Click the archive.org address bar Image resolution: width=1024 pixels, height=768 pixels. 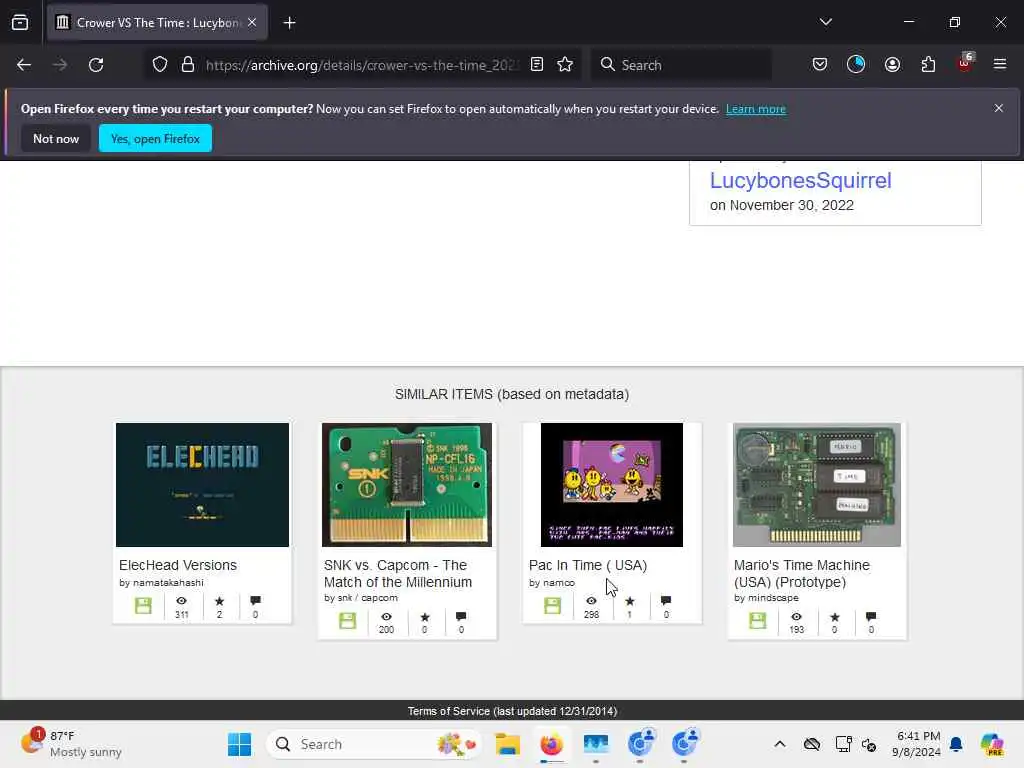click(362, 65)
